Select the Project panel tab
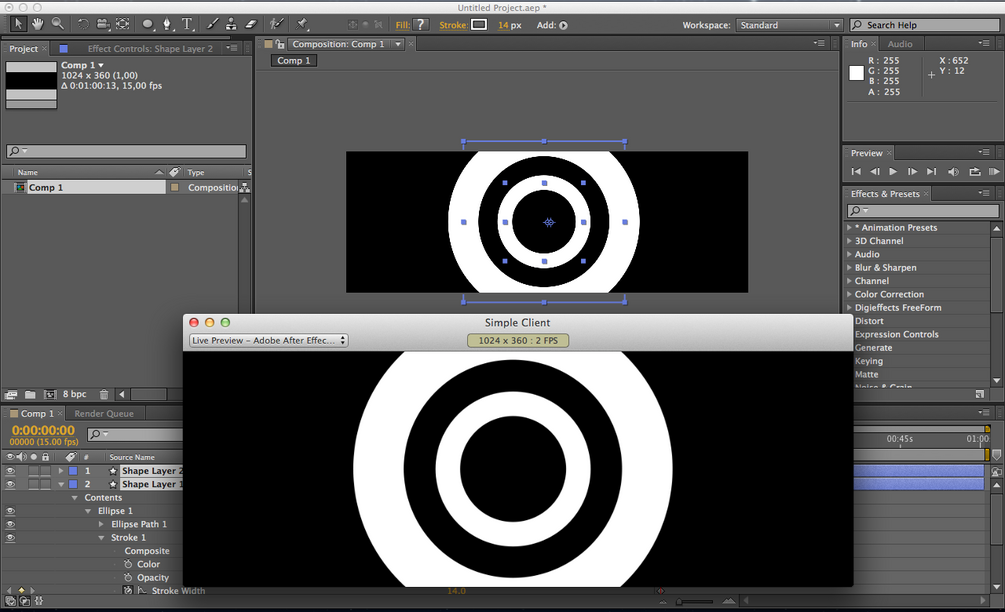Image resolution: width=1005 pixels, height=612 pixels. [23, 49]
